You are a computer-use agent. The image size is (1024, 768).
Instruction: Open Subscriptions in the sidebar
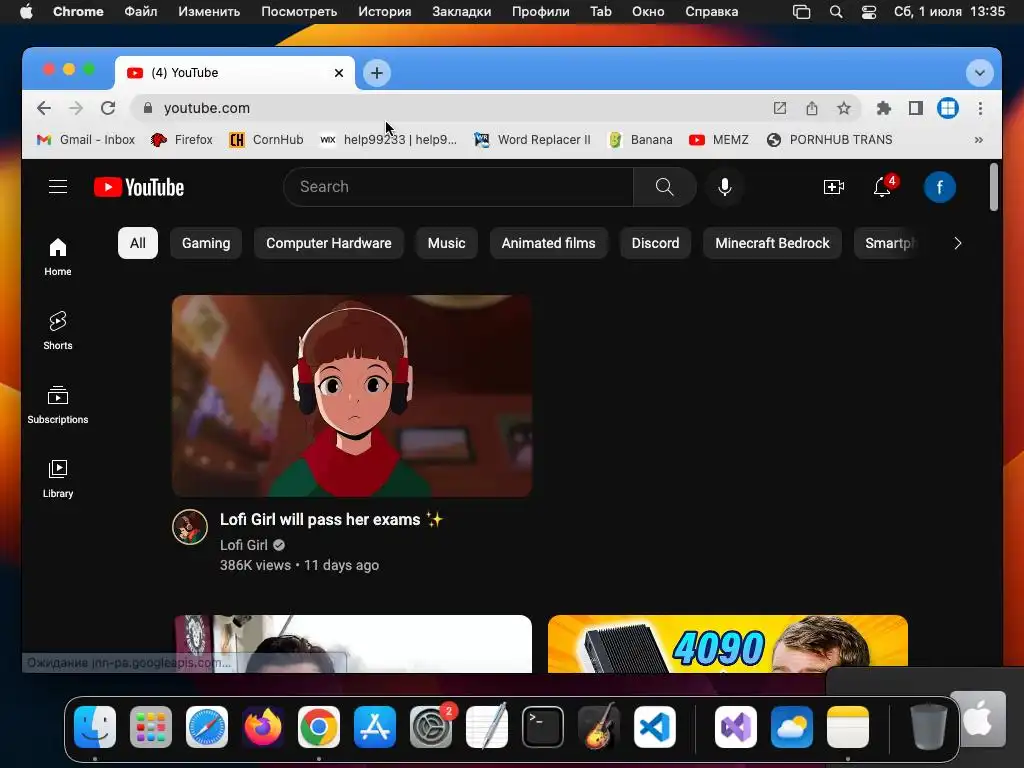pyautogui.click(x=58, y=405)
